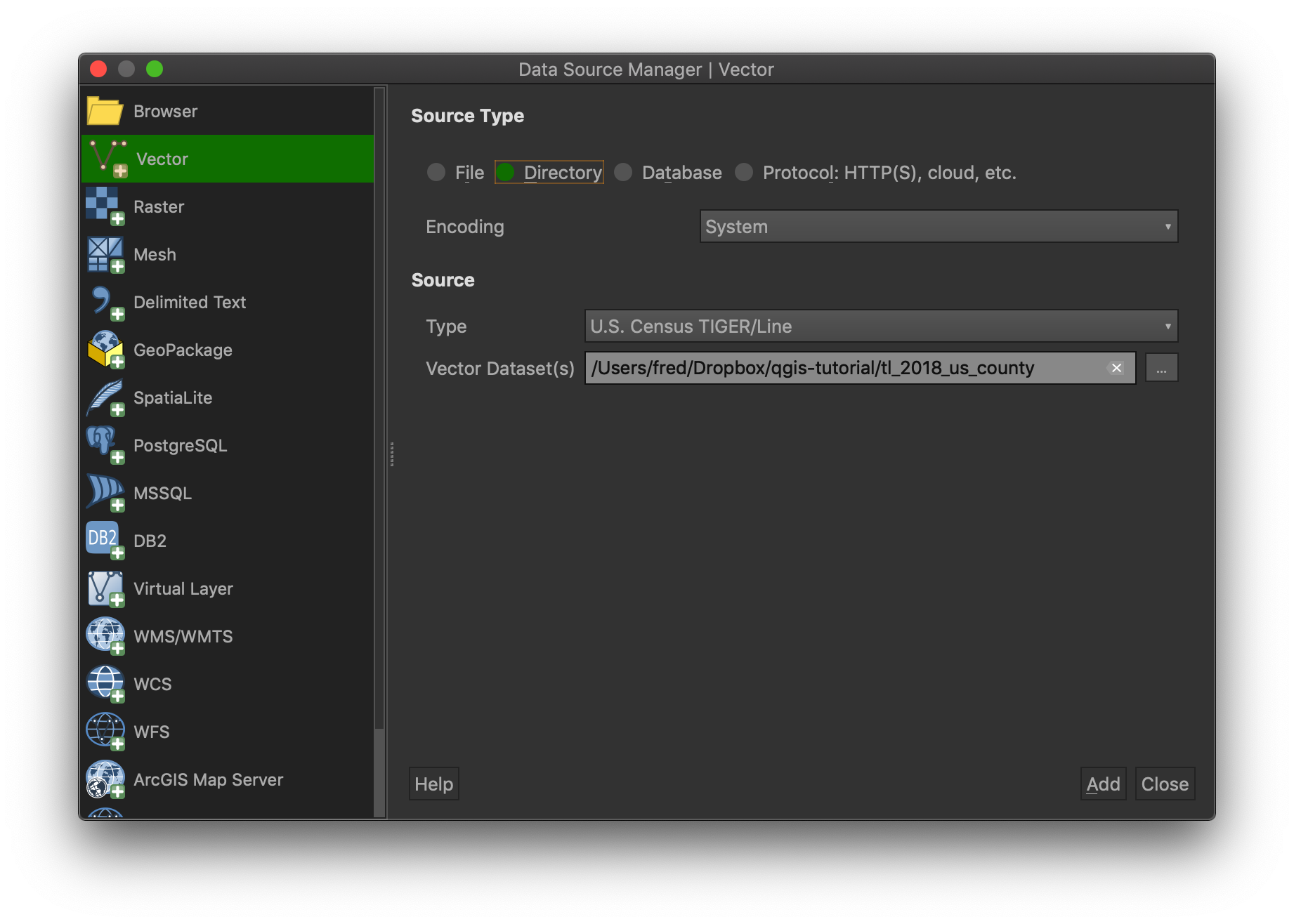Open the Encoding System dropdown
This screenshot has height=924, width=1294.
[x=939, y=227]
